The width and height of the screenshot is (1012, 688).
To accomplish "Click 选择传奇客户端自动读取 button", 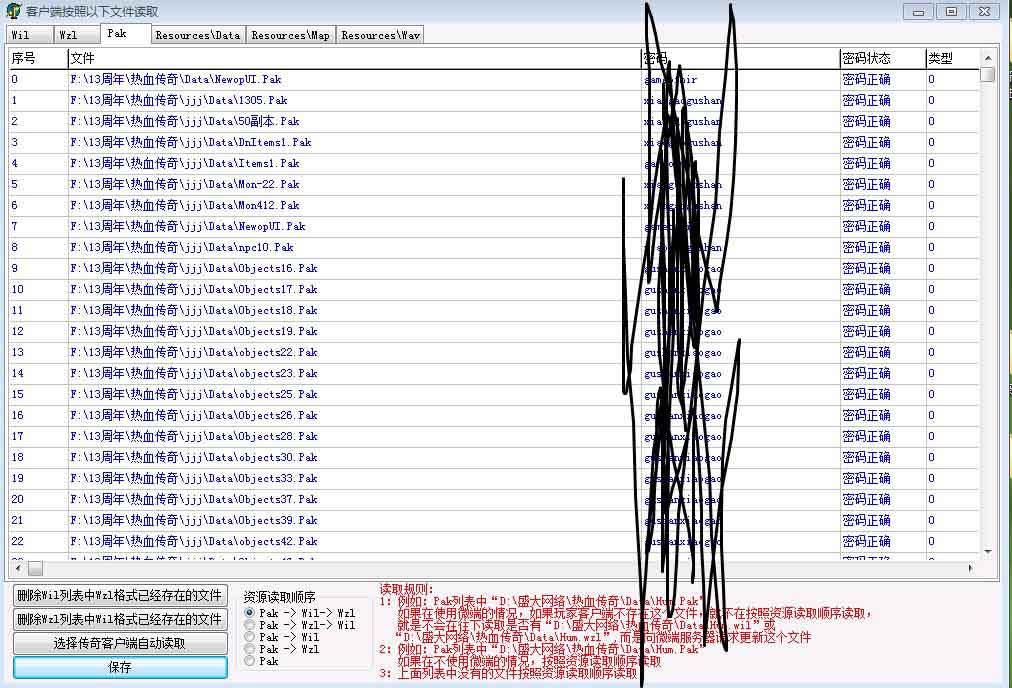I will click(120, 643).
